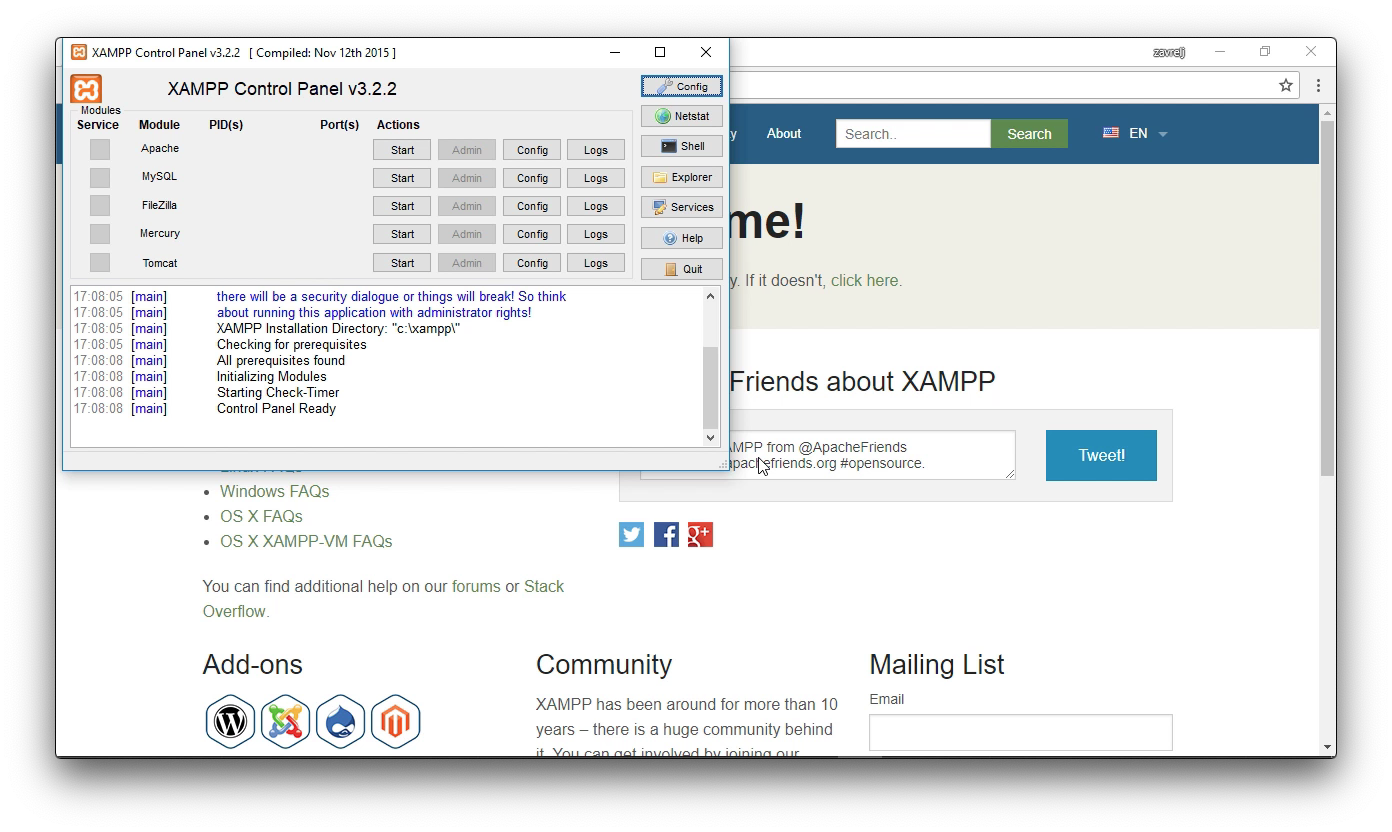Click the green Search button
The height and width of the screenshot is (832, 1392).
[1029, 134]
